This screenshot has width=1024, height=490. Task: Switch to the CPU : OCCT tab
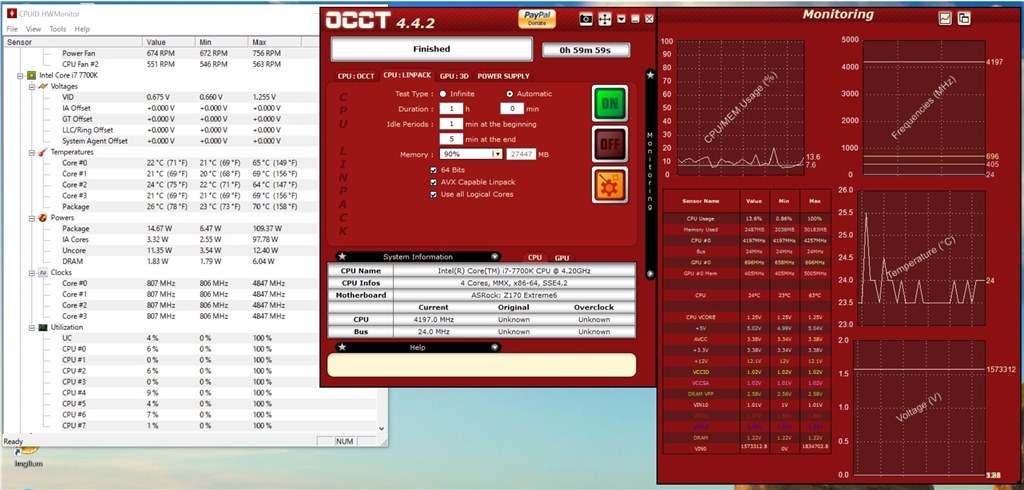[356, 76]
